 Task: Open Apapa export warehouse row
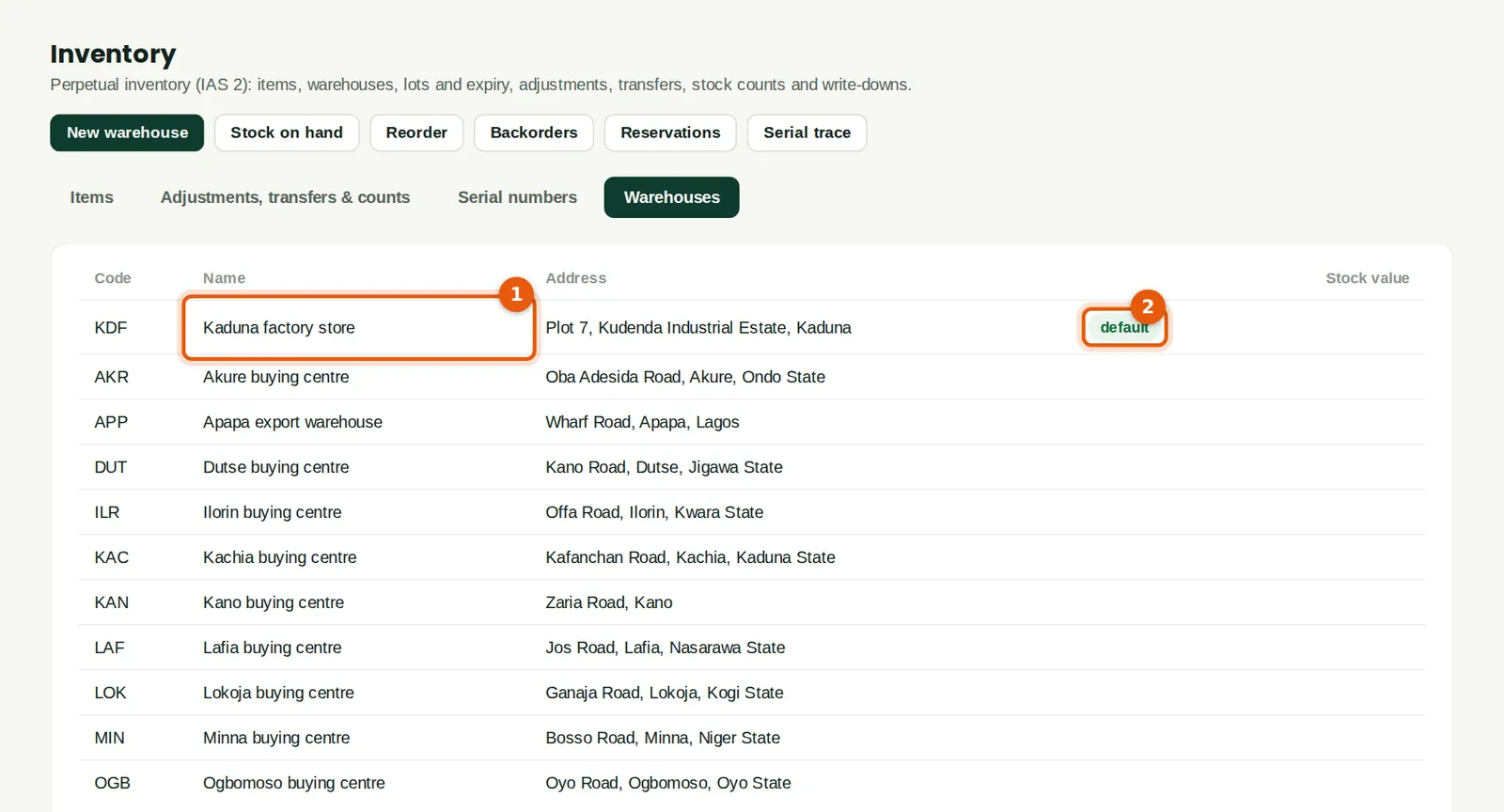coord(752,422)
